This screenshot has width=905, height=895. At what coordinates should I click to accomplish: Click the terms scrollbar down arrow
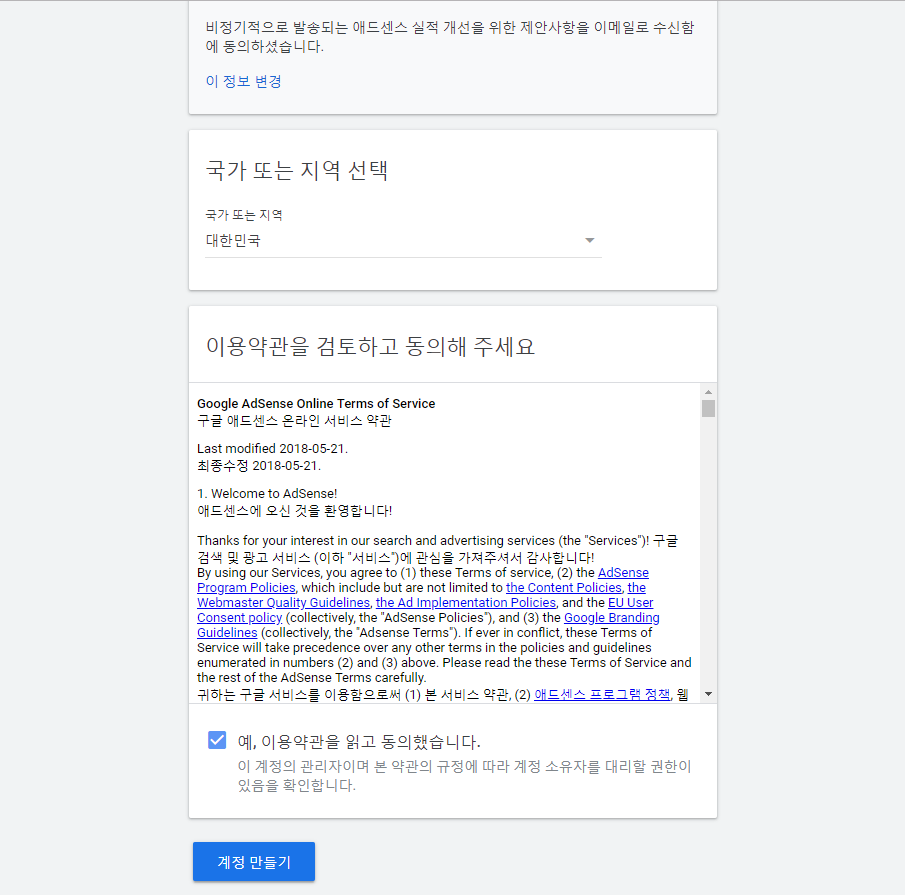(708, 694)
